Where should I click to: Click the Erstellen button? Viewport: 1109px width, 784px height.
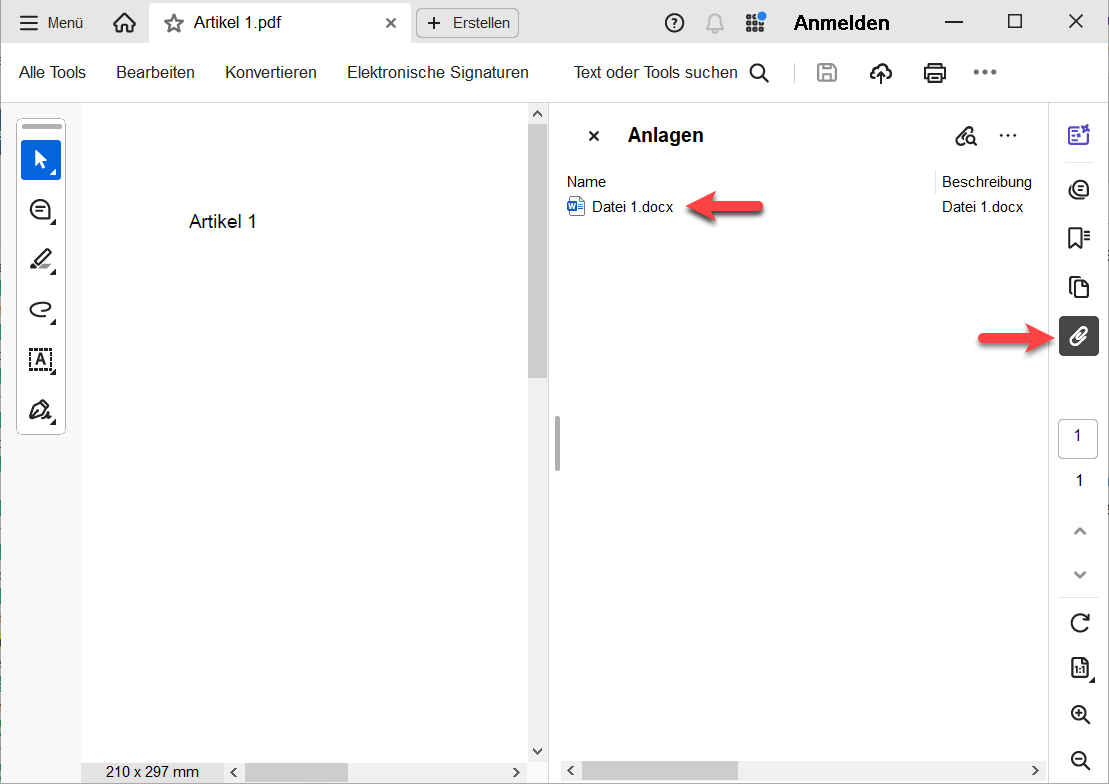tap(468, 23)
